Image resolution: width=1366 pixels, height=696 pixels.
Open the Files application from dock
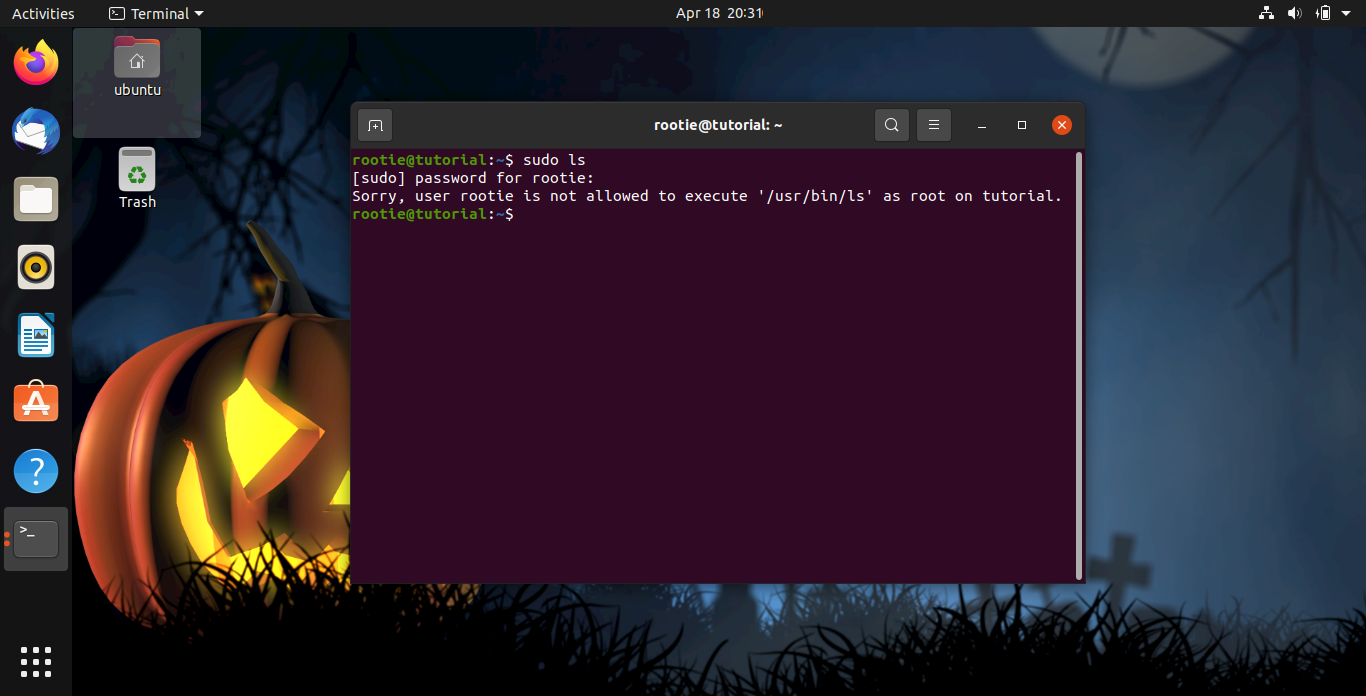point(35,199)
